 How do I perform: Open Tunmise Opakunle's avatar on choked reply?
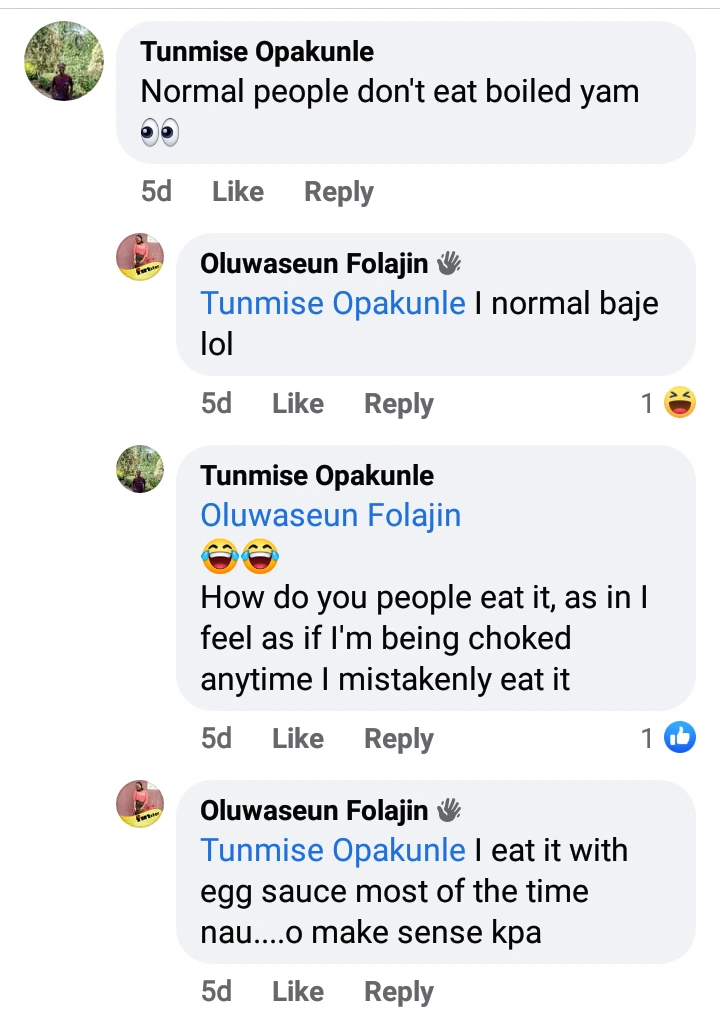click(x=140, y=469)
